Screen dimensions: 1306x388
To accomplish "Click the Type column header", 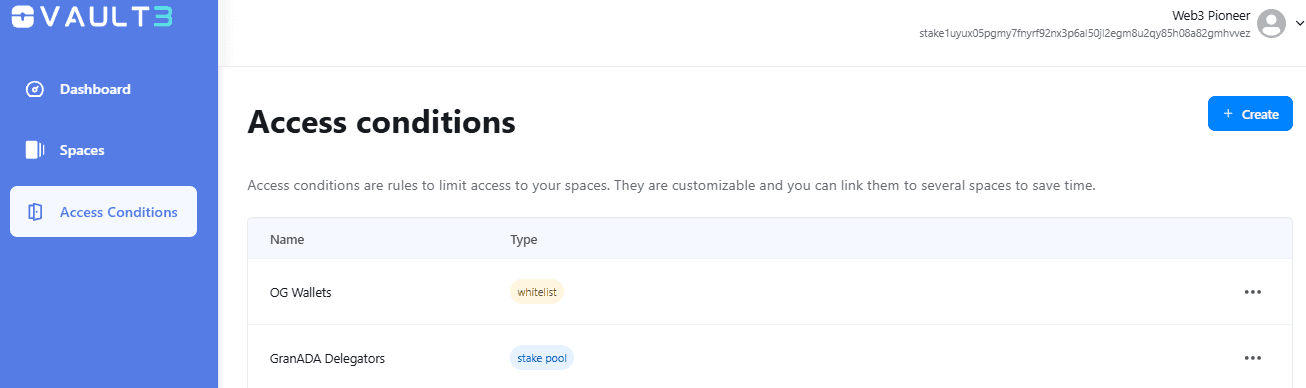I will pos(524,240).
